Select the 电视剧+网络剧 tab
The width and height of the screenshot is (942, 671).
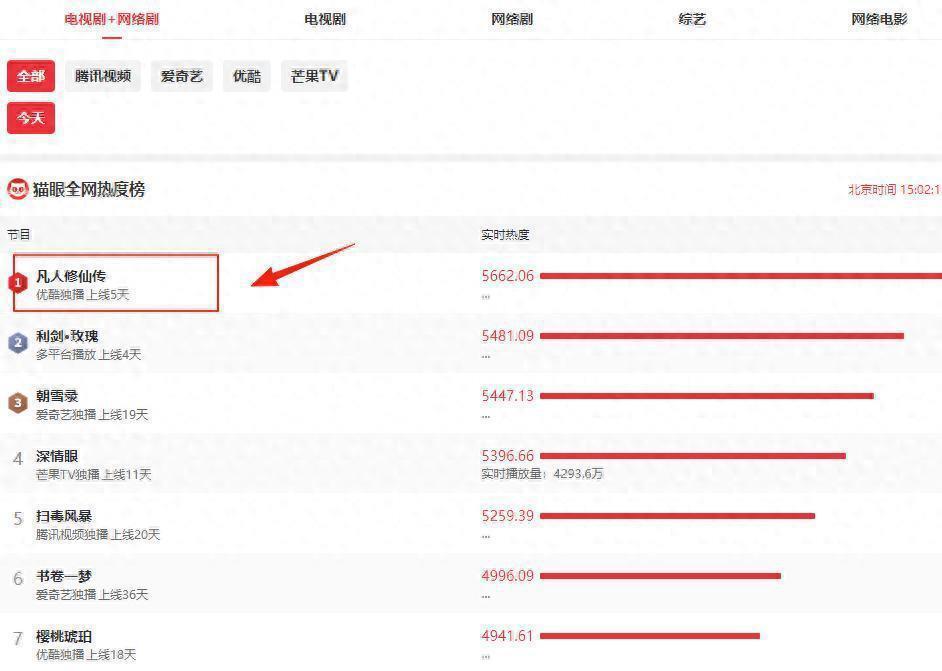click(x=111, y=19)
